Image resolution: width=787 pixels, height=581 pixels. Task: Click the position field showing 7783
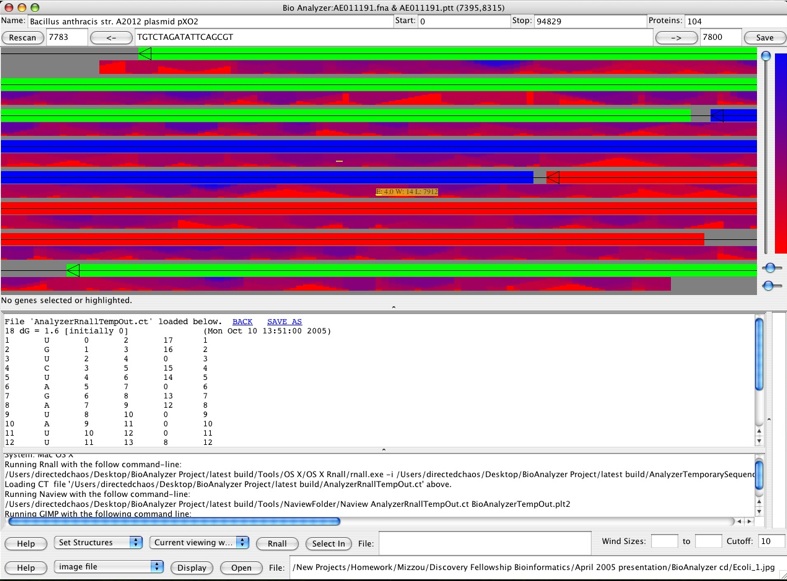click(x=66, y=37)
